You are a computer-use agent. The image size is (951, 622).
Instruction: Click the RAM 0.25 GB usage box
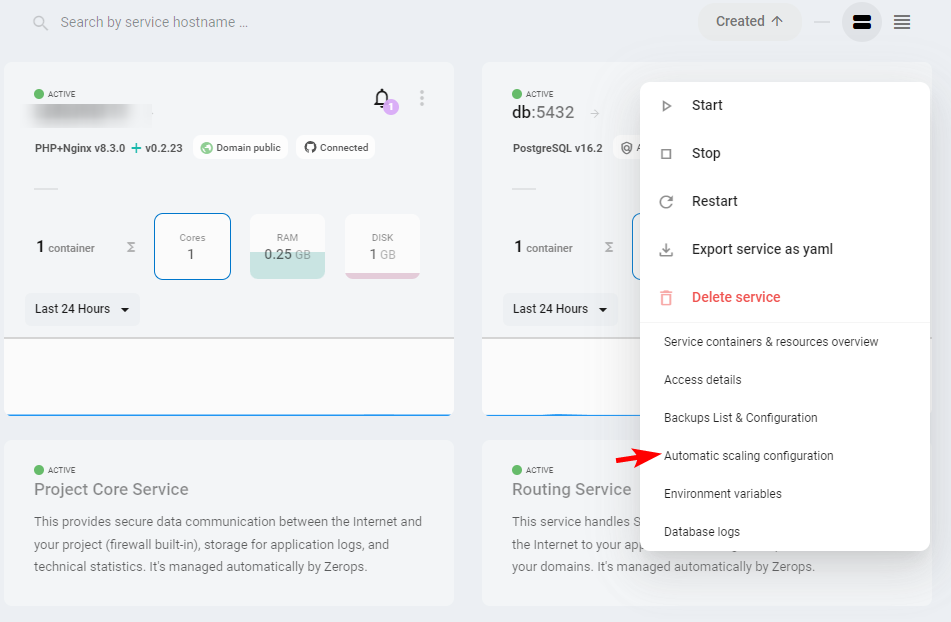287,246
